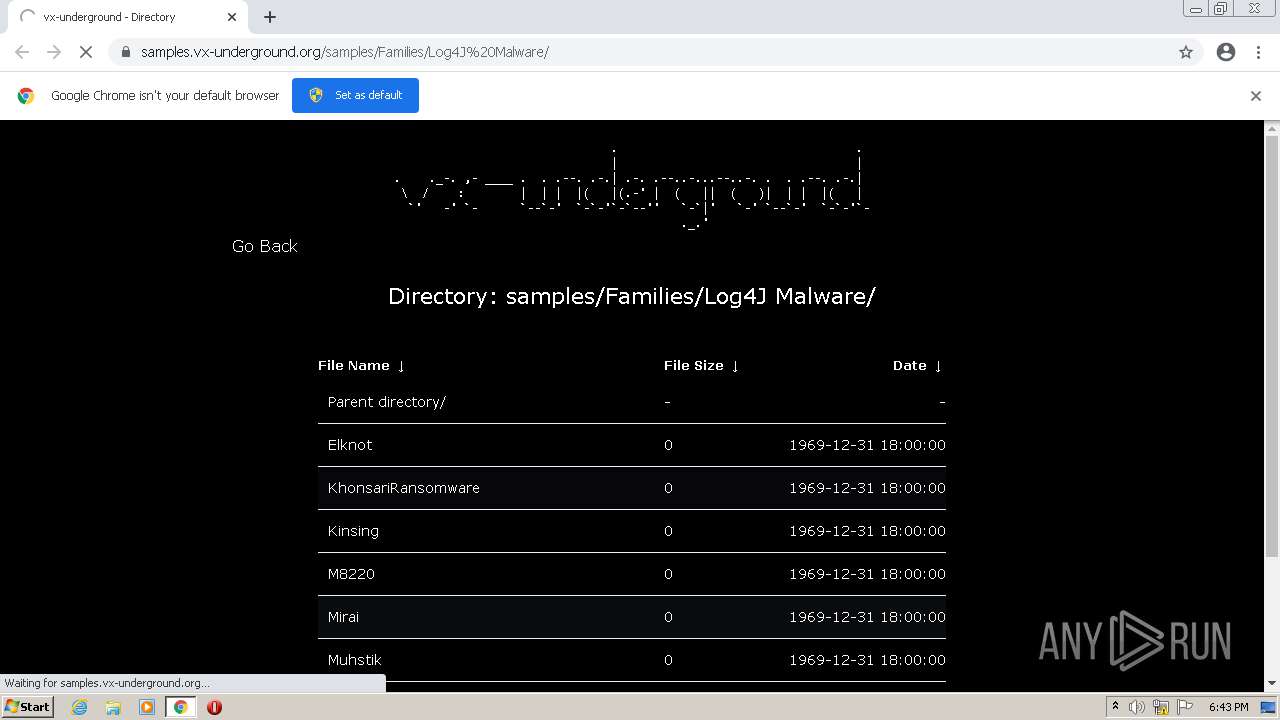Click the red shield taskbar icon
Screen dimensions: 1280x720
tap(214, 707)
